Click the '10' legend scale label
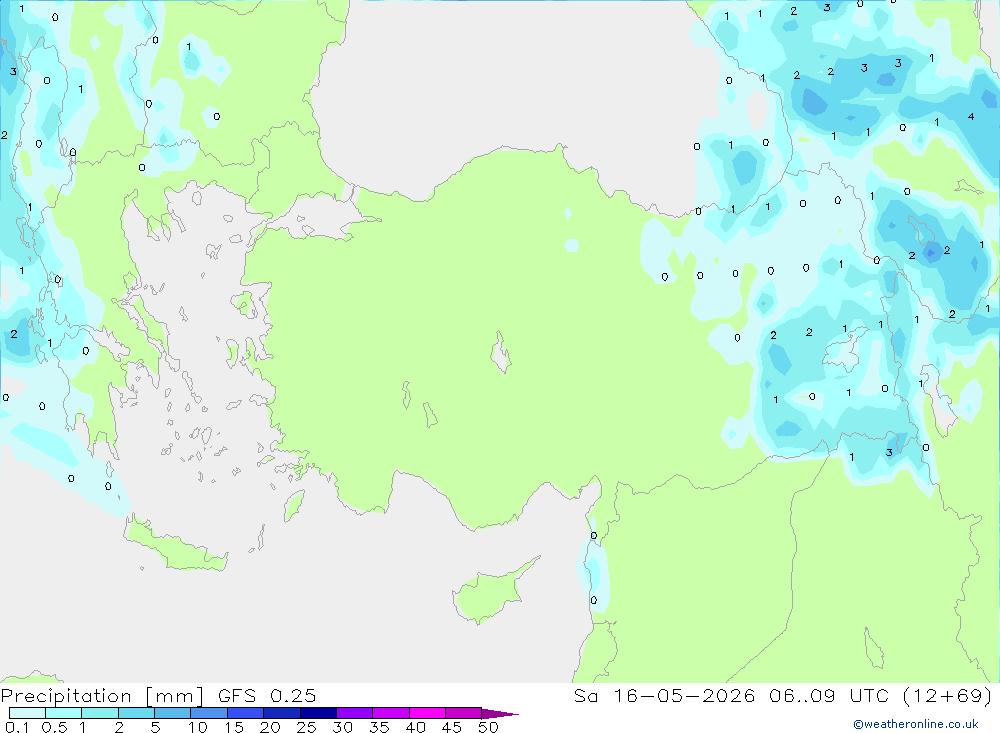Screen dimensions: 1000x733 click(x=198, y=727)
